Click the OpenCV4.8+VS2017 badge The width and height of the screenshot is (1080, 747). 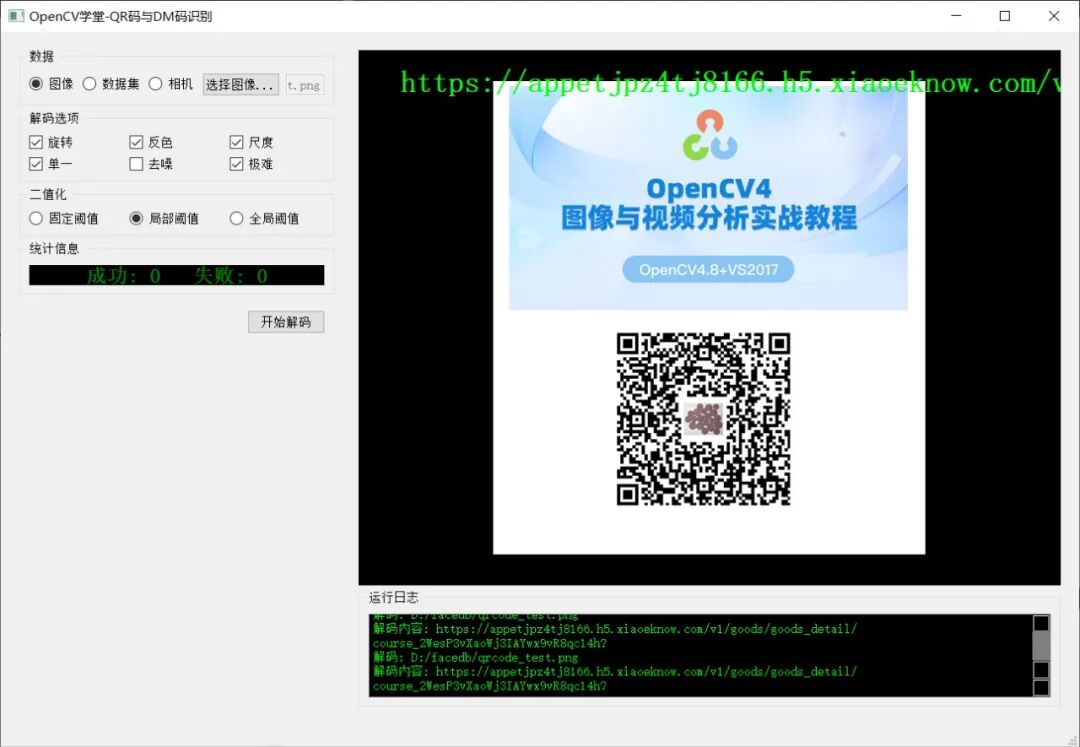click(x=708, y=269)
